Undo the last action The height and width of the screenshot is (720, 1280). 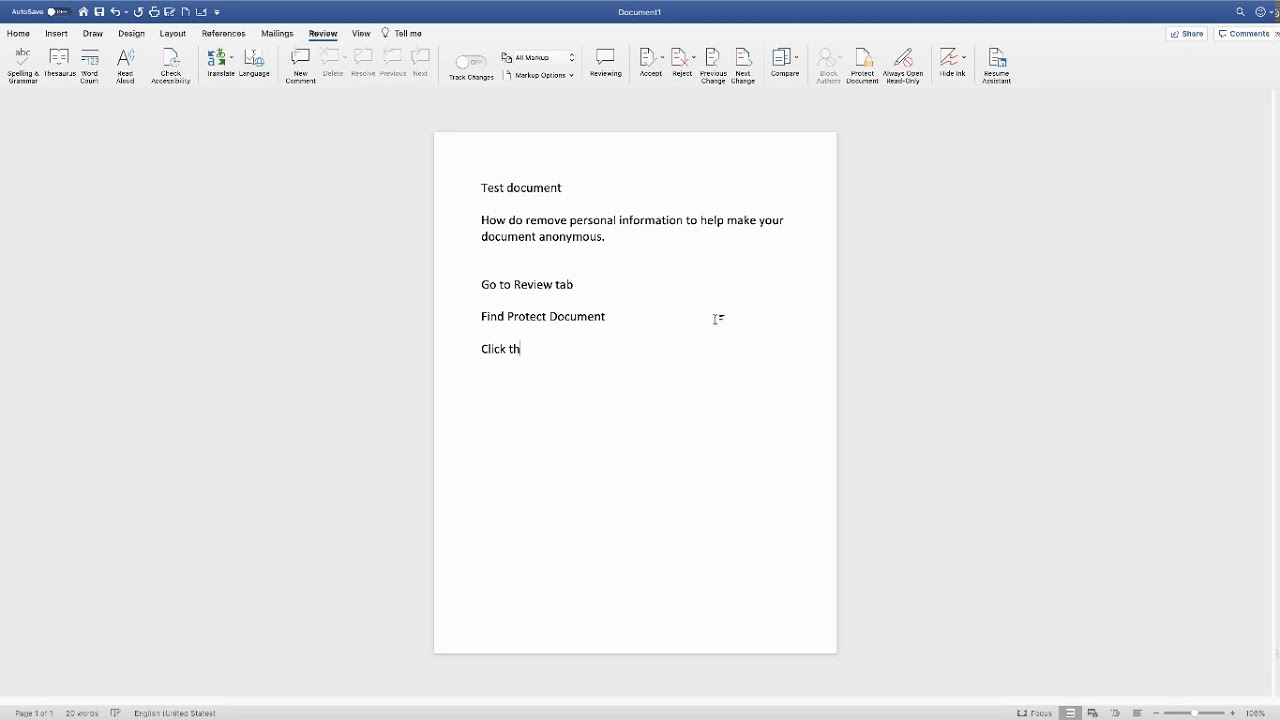pyautogui.click(x=115, y=12)
